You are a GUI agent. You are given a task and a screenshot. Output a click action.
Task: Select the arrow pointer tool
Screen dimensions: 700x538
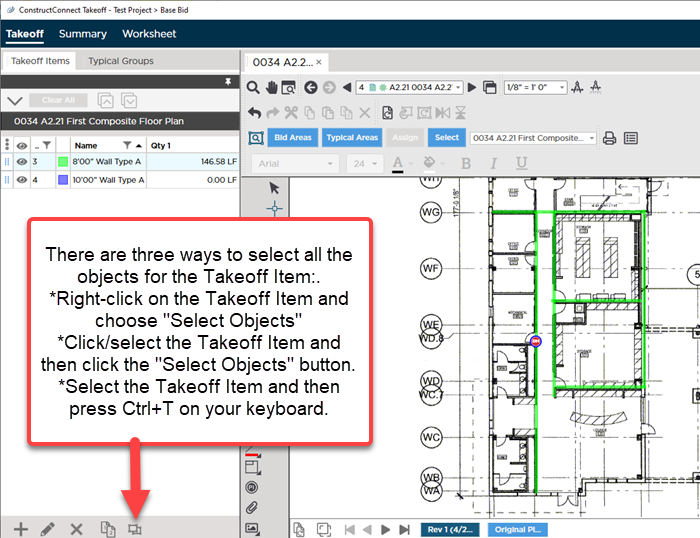tap(275, 188)
